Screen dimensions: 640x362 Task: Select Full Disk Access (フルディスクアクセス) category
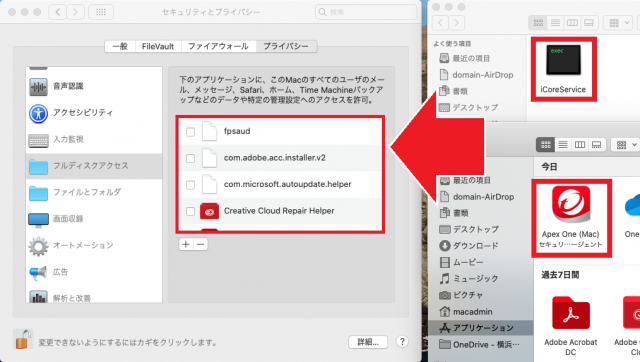(94, 166)
